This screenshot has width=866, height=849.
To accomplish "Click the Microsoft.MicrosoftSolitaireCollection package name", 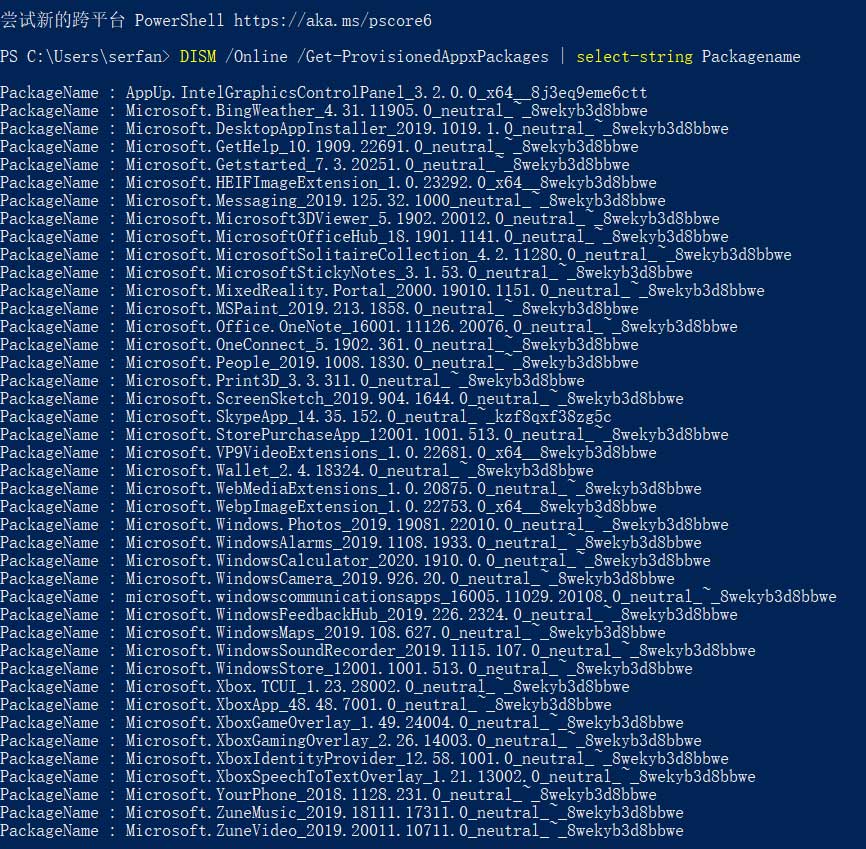I will pos(458,255).
